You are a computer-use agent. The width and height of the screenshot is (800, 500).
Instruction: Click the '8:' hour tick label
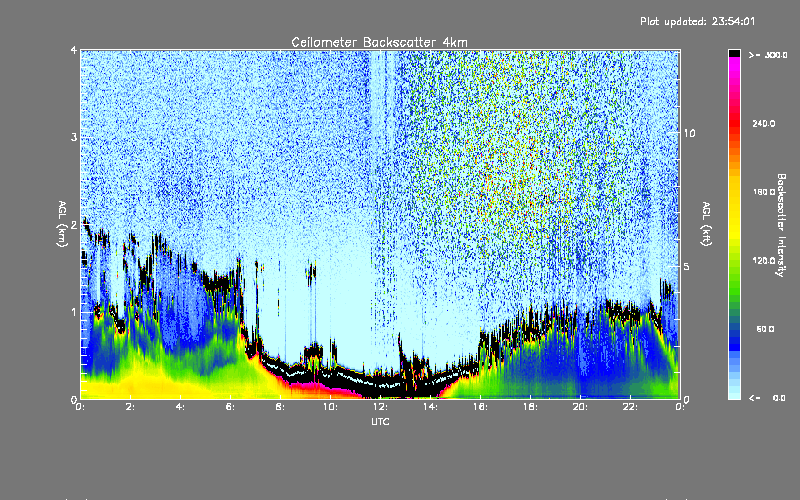280,407
